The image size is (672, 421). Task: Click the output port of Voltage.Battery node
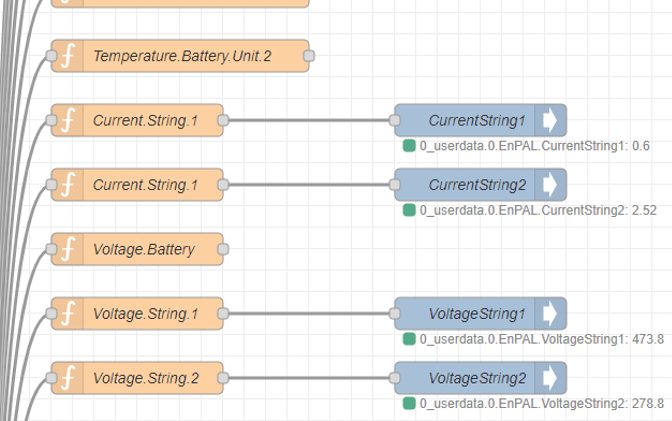point(223,249)
